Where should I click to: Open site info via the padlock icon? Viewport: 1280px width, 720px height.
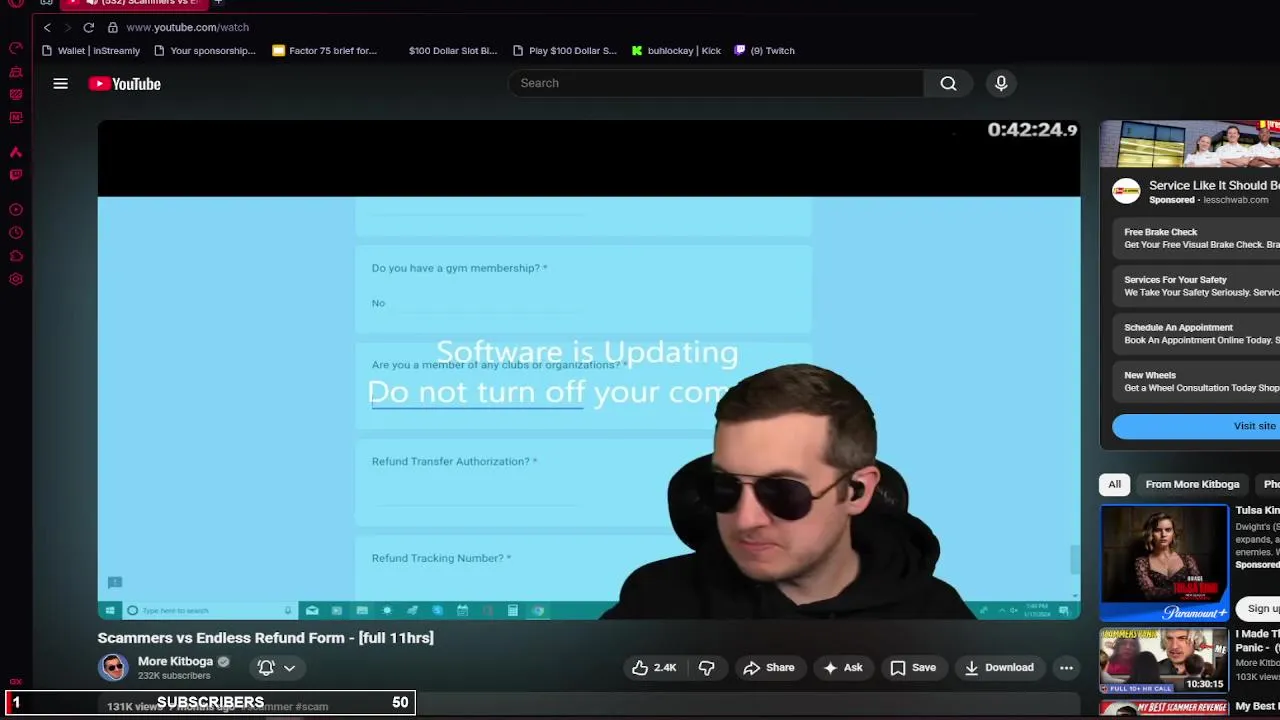[x=113, y=27]
